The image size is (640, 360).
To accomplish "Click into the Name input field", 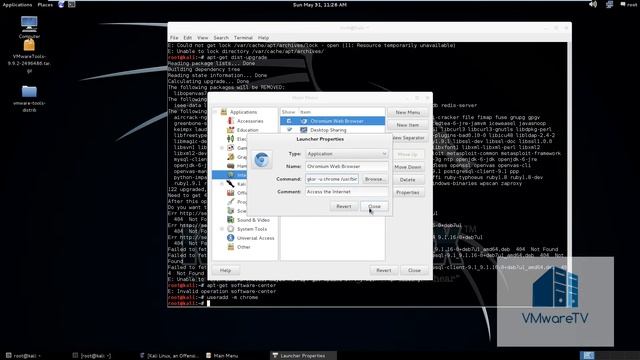I will click(x=347, y=167).
